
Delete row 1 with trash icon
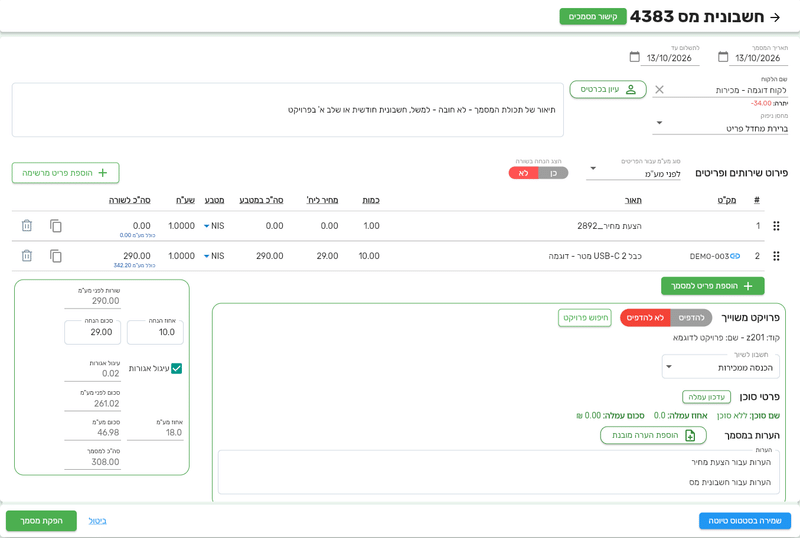click(27, 225)
